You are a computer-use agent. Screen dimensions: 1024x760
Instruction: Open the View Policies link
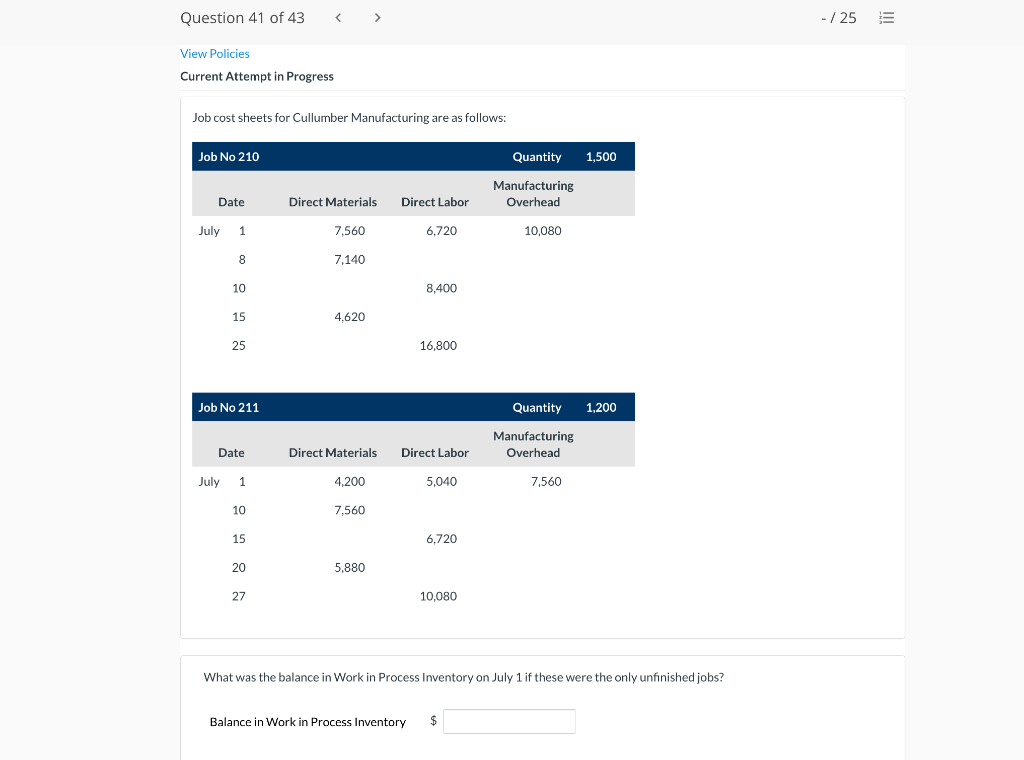point(215,54)
